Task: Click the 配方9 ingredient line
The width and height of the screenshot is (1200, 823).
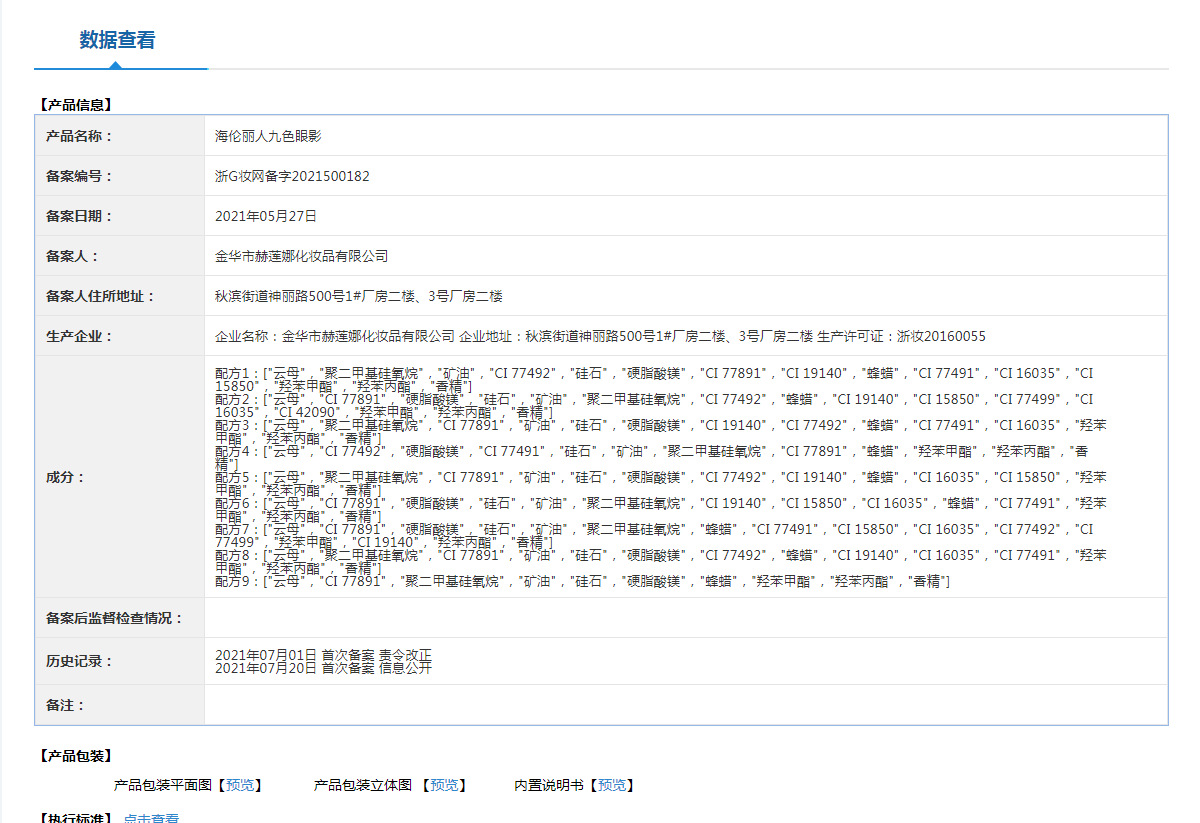Action: (582, 581)
